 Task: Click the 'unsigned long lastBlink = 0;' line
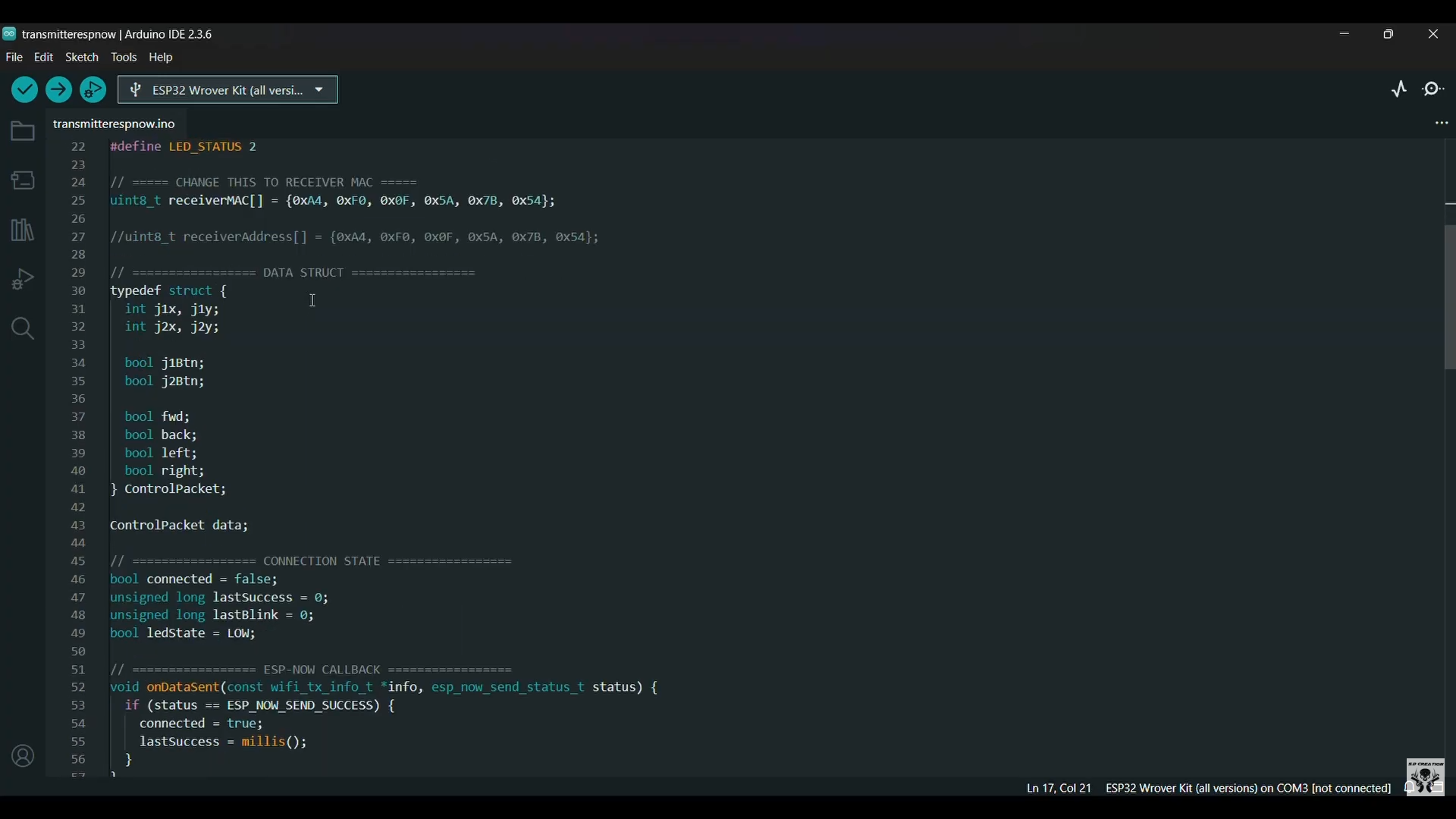pos(212,616)
